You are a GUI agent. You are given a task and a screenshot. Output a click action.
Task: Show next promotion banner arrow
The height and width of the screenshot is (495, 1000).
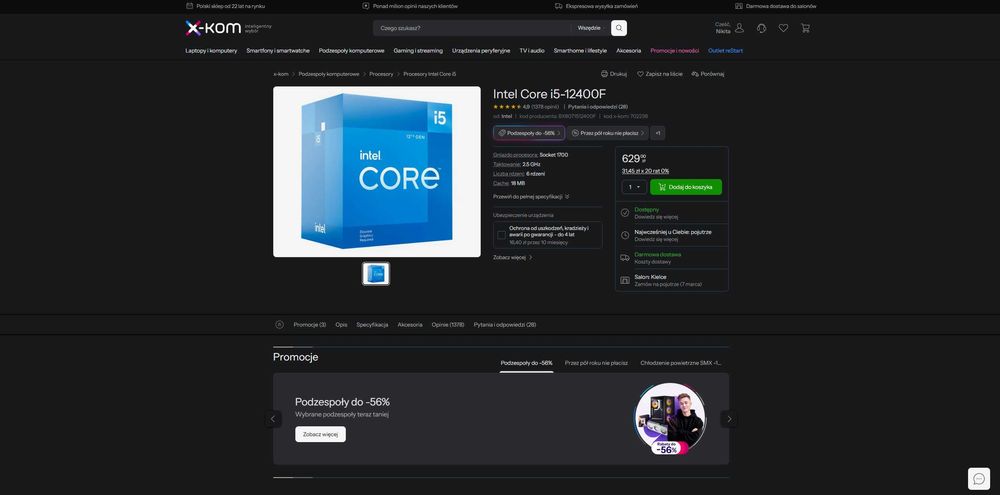click(x=729, y=419)
